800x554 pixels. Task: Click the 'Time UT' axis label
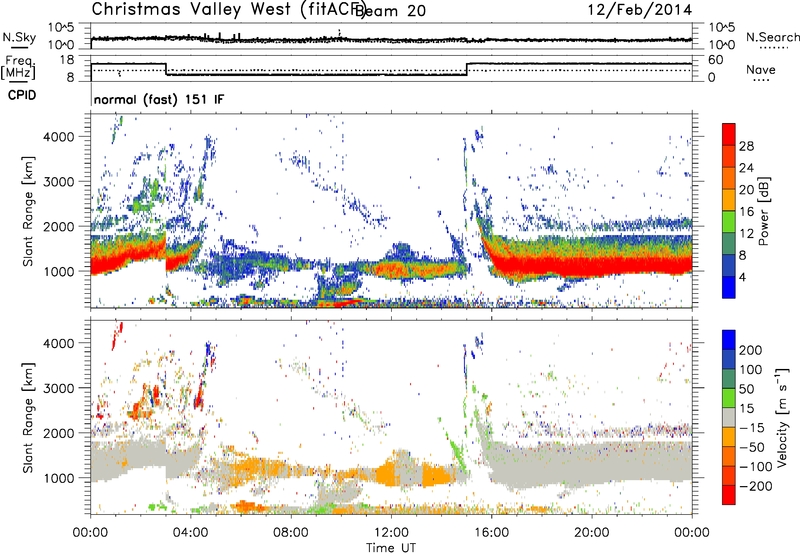391,548
